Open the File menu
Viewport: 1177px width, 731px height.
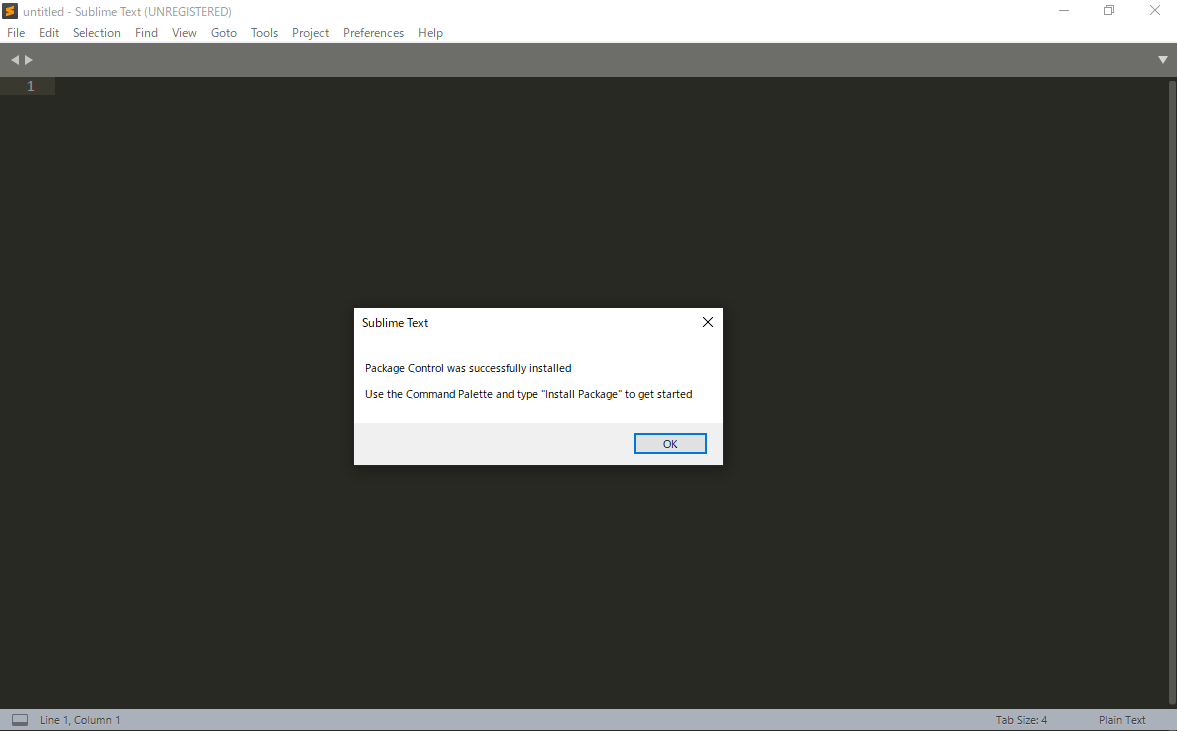point(16,33)
